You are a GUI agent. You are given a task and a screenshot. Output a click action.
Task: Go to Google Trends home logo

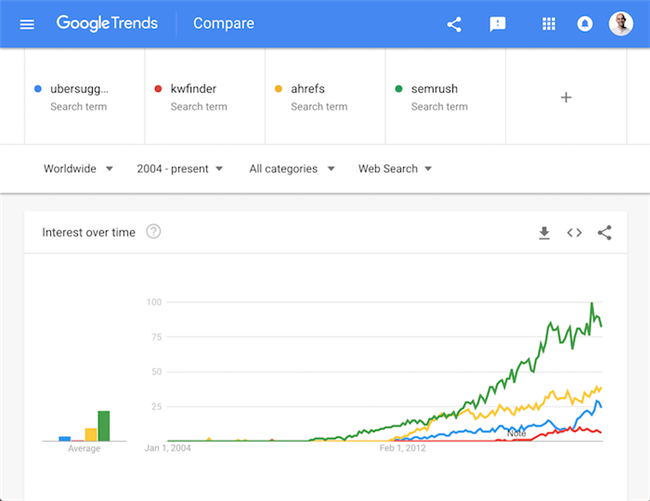coord(108,24)
